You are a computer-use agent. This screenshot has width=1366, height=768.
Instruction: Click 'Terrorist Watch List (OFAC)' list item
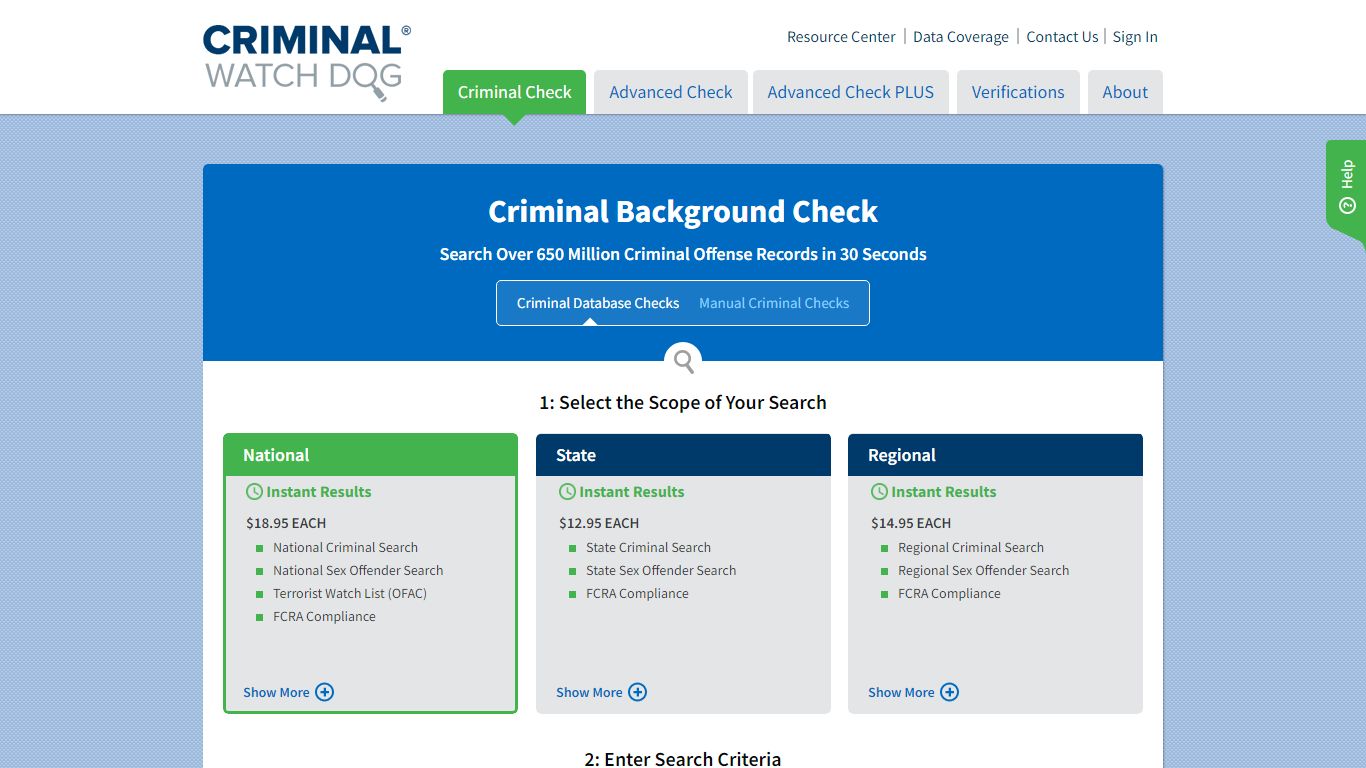pyautogui.click(x=350, y=593)
